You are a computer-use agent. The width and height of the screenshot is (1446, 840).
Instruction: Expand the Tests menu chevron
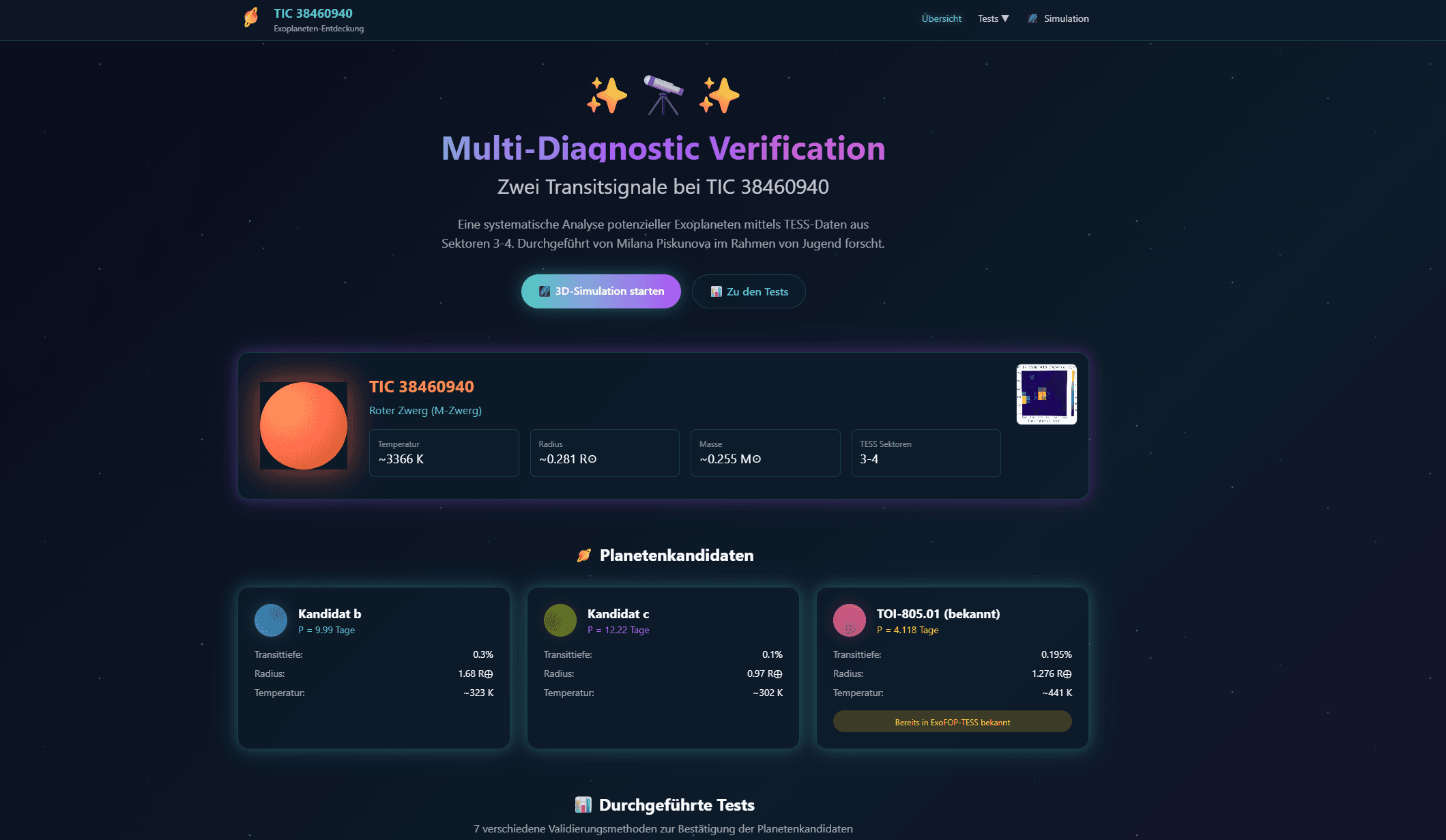click(1007, 18)
